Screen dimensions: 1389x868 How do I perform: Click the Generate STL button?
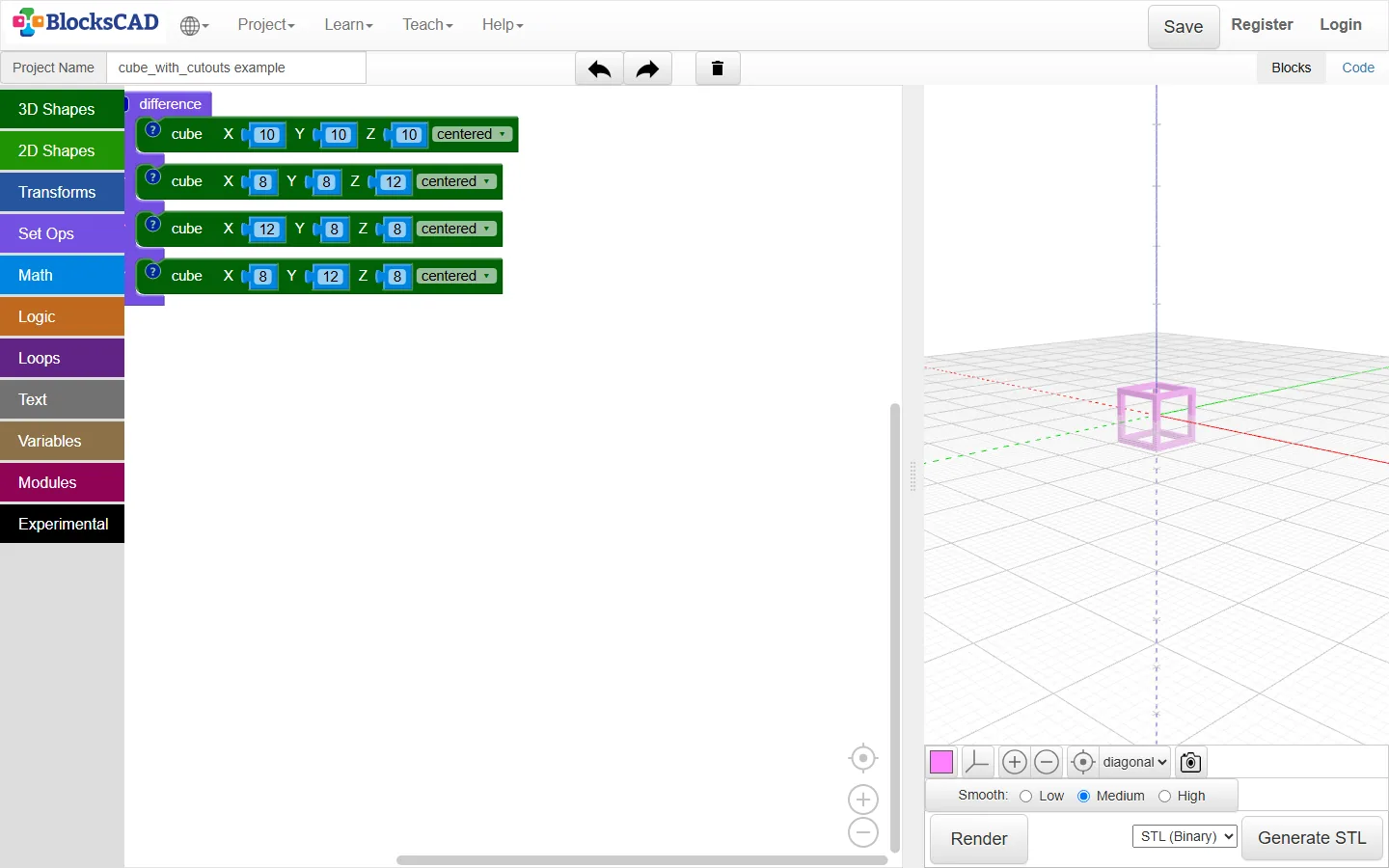tap(1312, 838)
